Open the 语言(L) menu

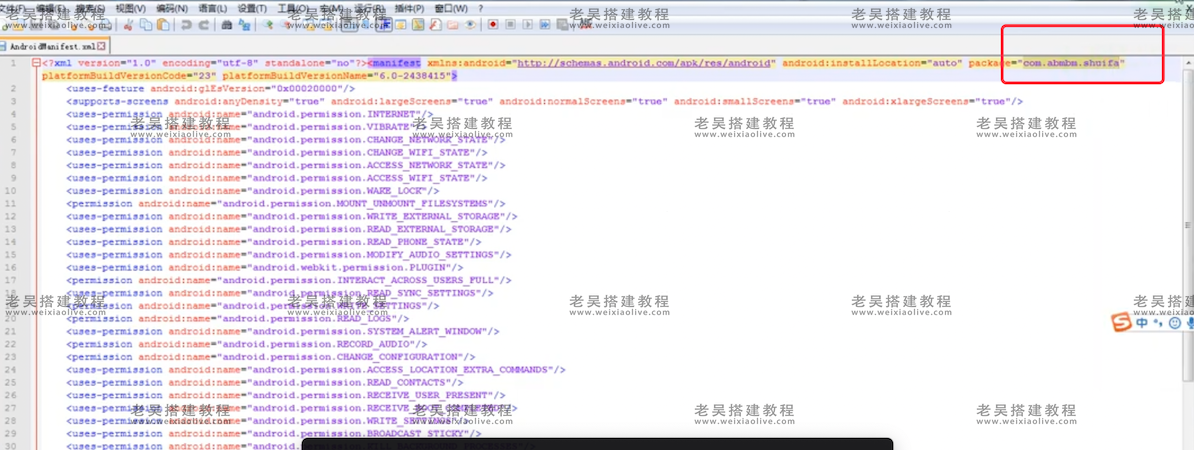pos(212,8)
